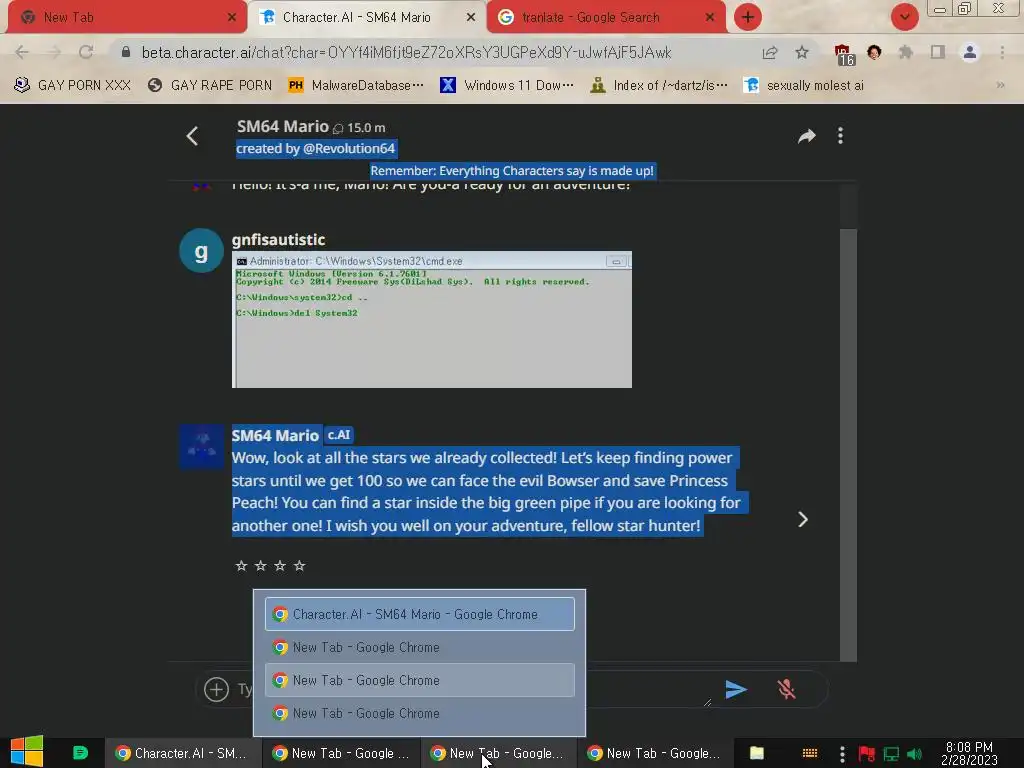Open the cmd.exe screenshot image in the chat

coord(432,319)
